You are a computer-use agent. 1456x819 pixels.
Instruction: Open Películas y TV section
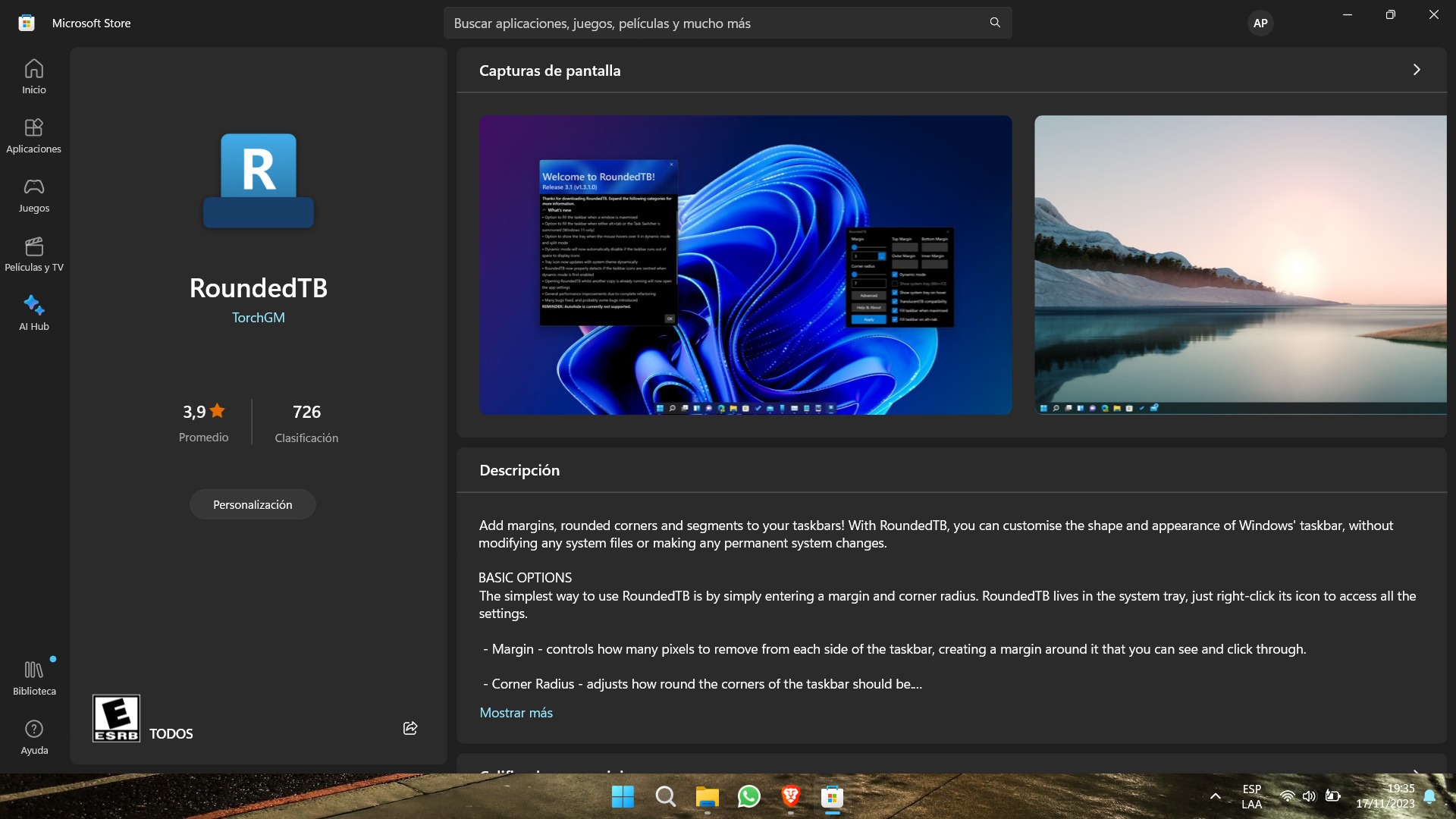33,254
